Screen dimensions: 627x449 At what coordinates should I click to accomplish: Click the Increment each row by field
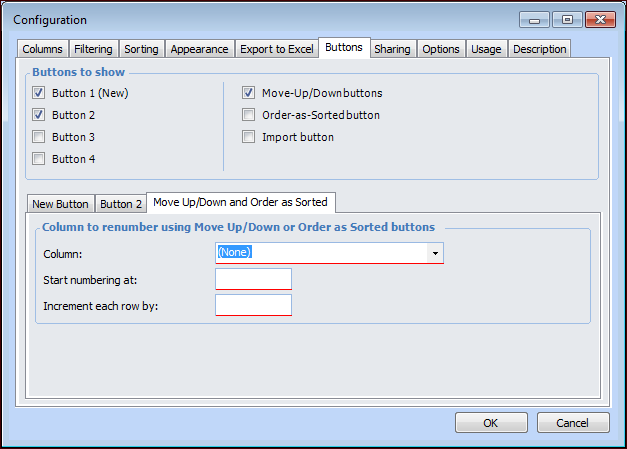(253, 305)
